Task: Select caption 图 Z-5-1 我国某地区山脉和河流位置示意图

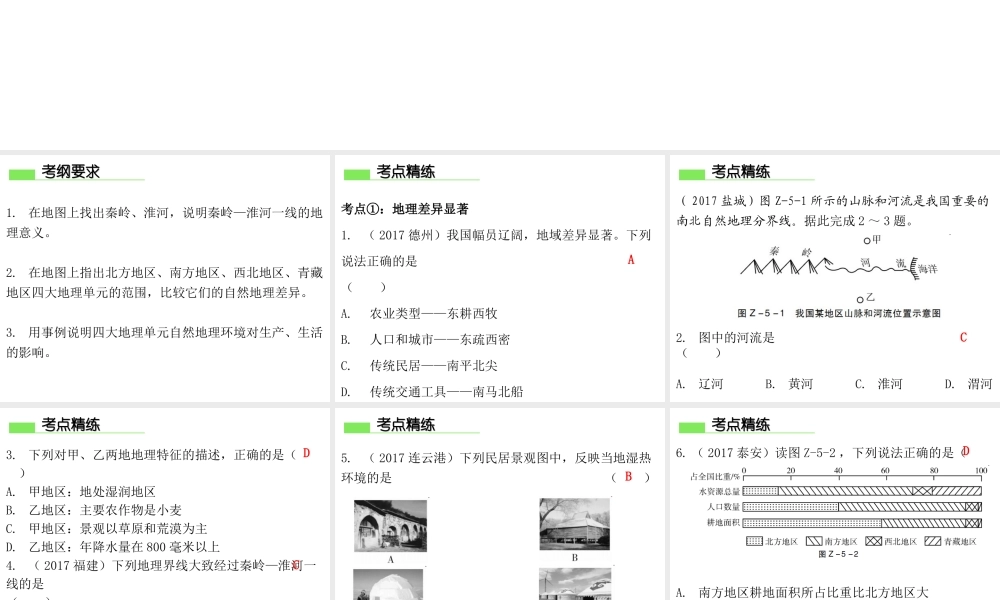Action: coord(839,314)
